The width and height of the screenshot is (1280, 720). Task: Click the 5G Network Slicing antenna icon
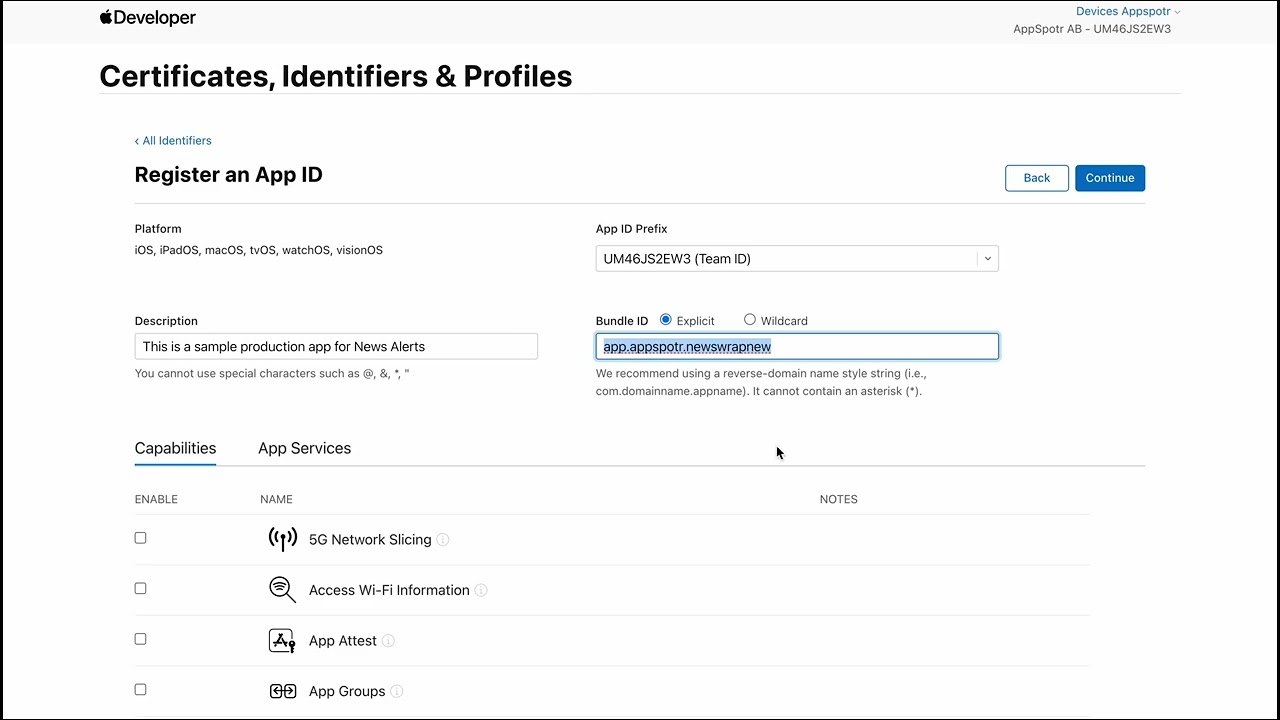coord(283,539)
